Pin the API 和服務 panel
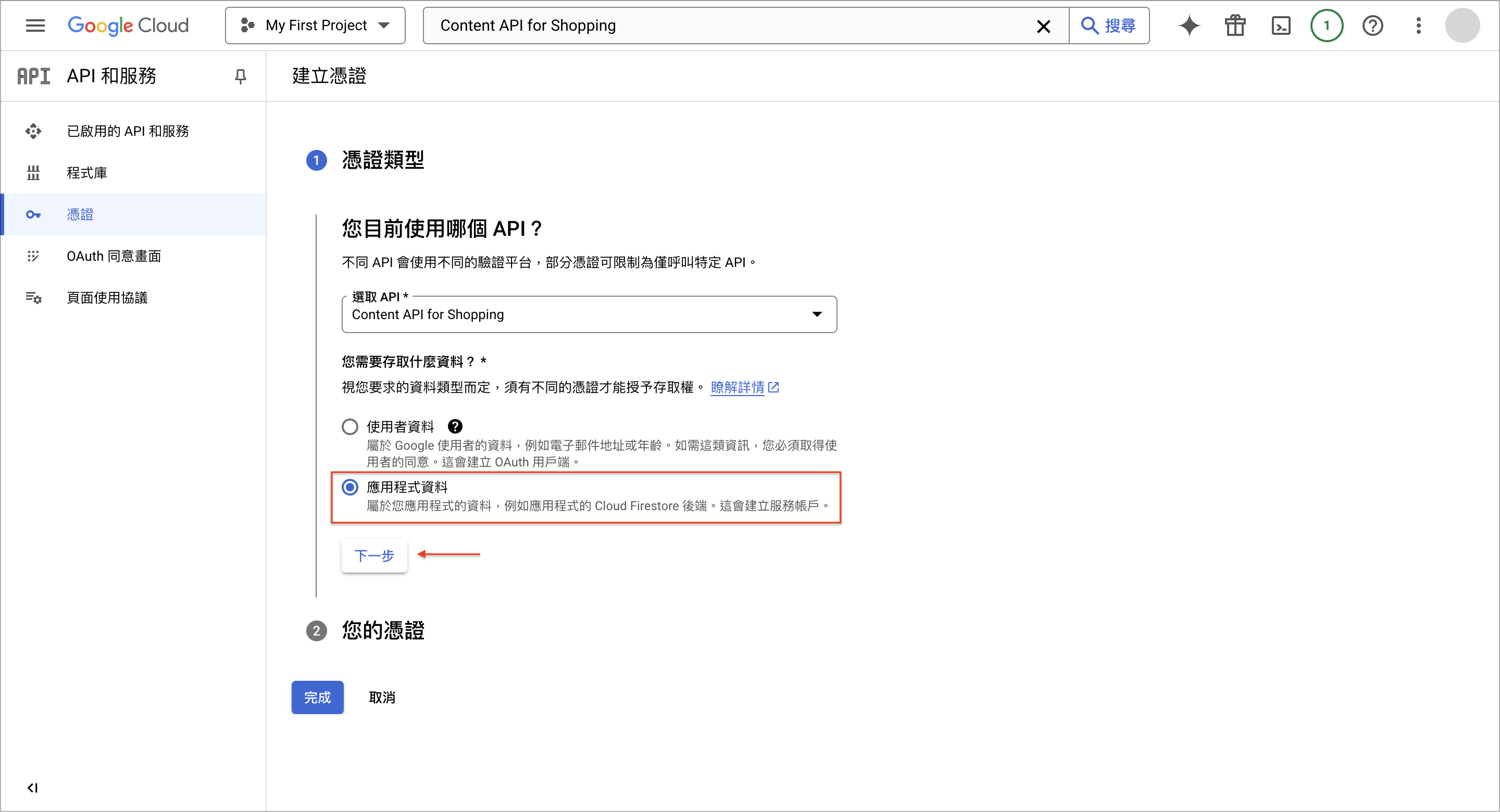This screenshot has height=812, width=1500. 240,76
